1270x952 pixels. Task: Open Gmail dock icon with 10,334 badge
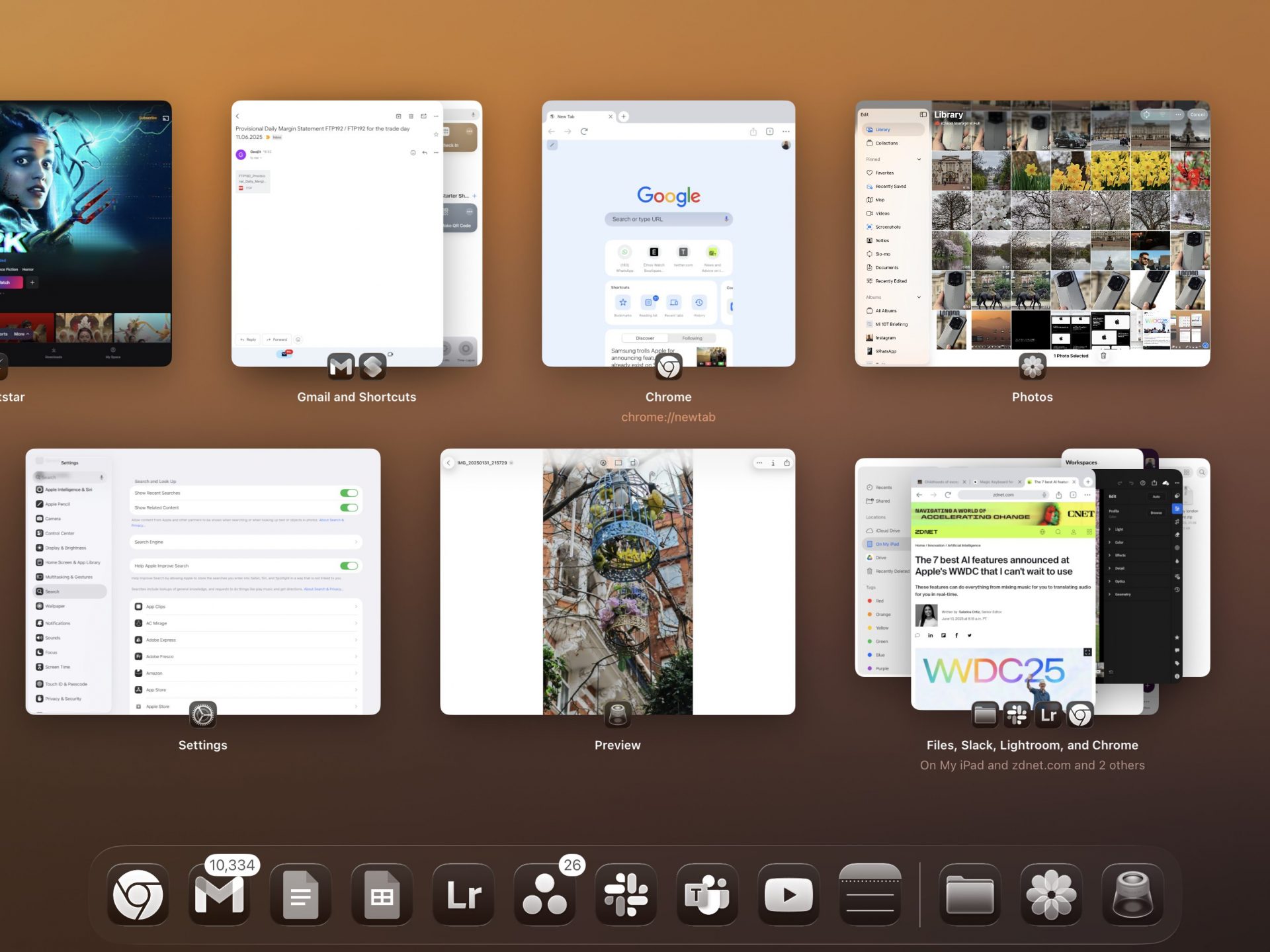pyautogui.click(x=219, y=894)
